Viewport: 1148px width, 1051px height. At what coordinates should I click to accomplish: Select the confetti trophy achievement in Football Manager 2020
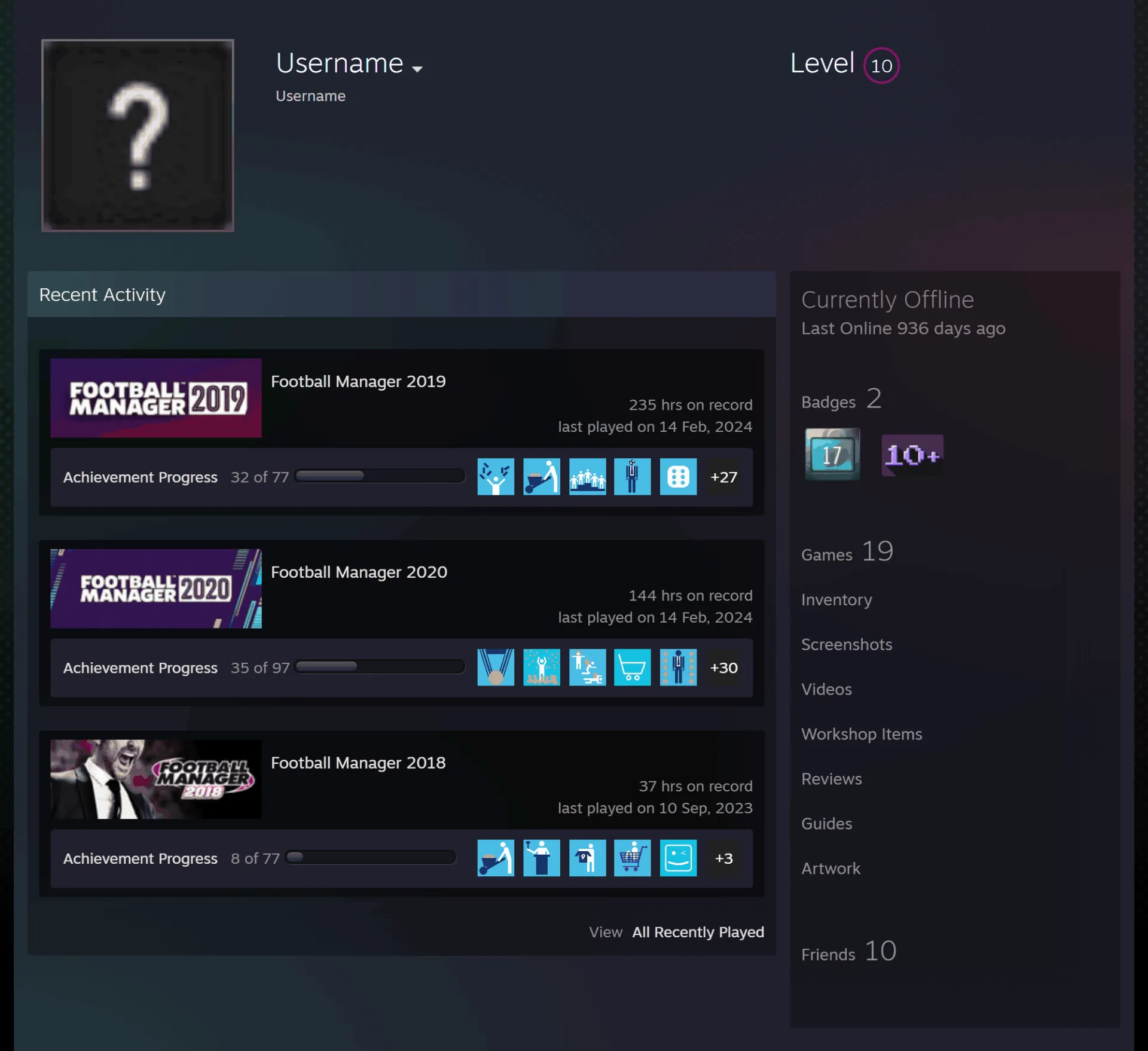click(x=542, y=667)
